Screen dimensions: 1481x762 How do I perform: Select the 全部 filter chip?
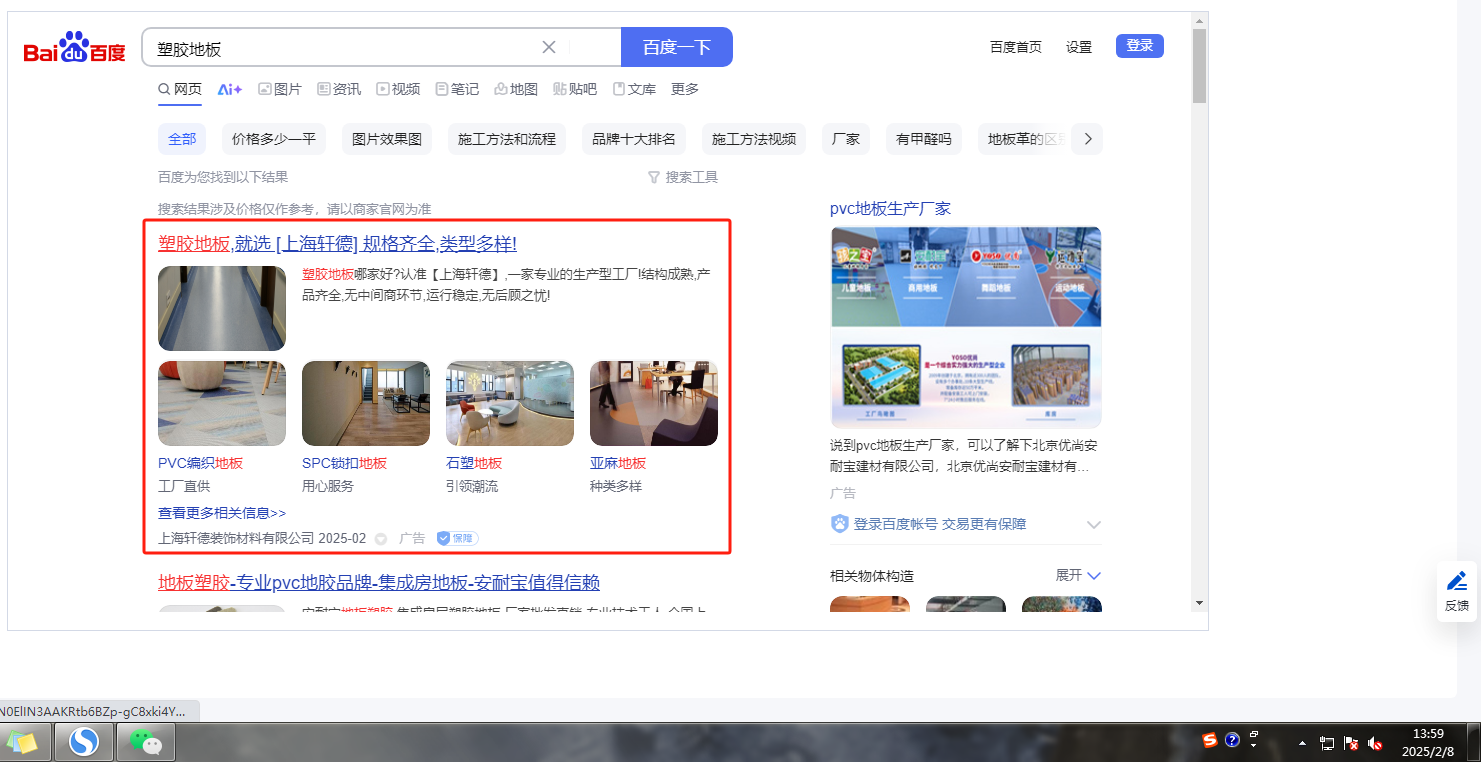coord(182,139)
